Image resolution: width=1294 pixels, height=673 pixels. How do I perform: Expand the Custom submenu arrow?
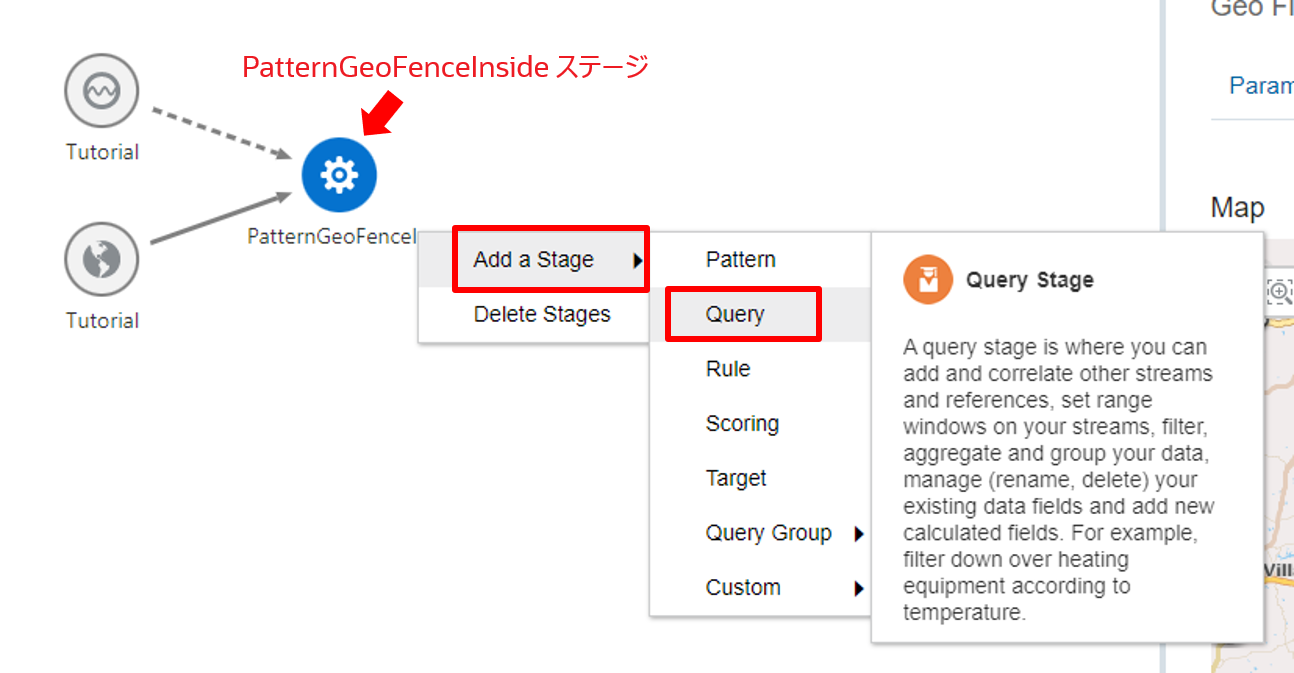[858, 588]
